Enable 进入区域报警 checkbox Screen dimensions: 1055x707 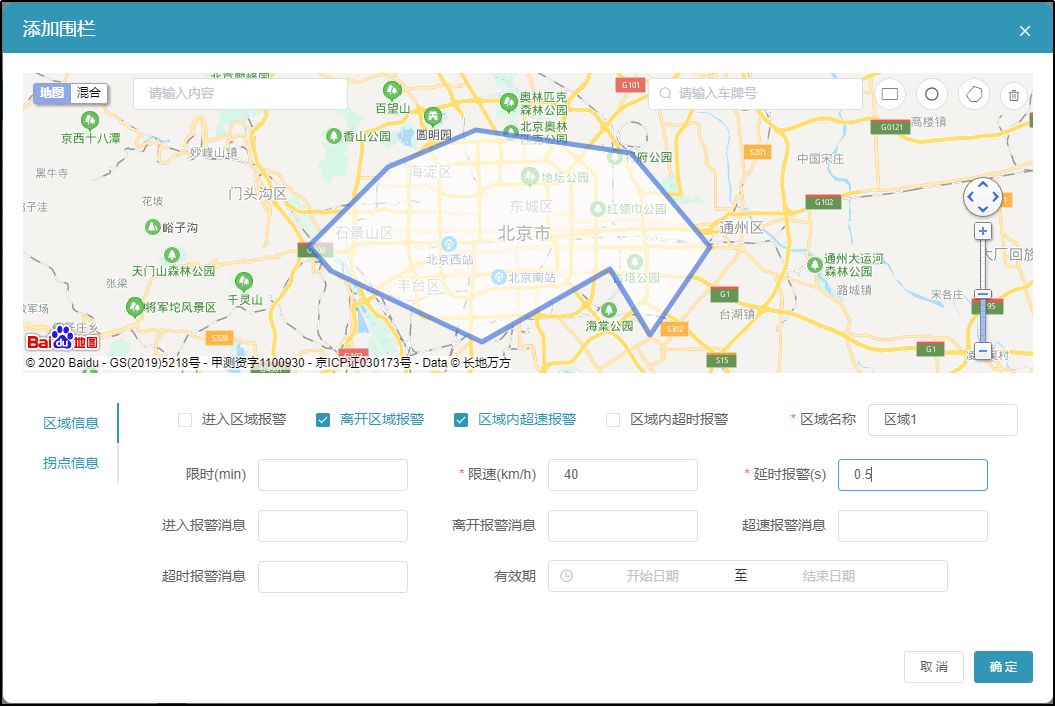click(185, 420)
